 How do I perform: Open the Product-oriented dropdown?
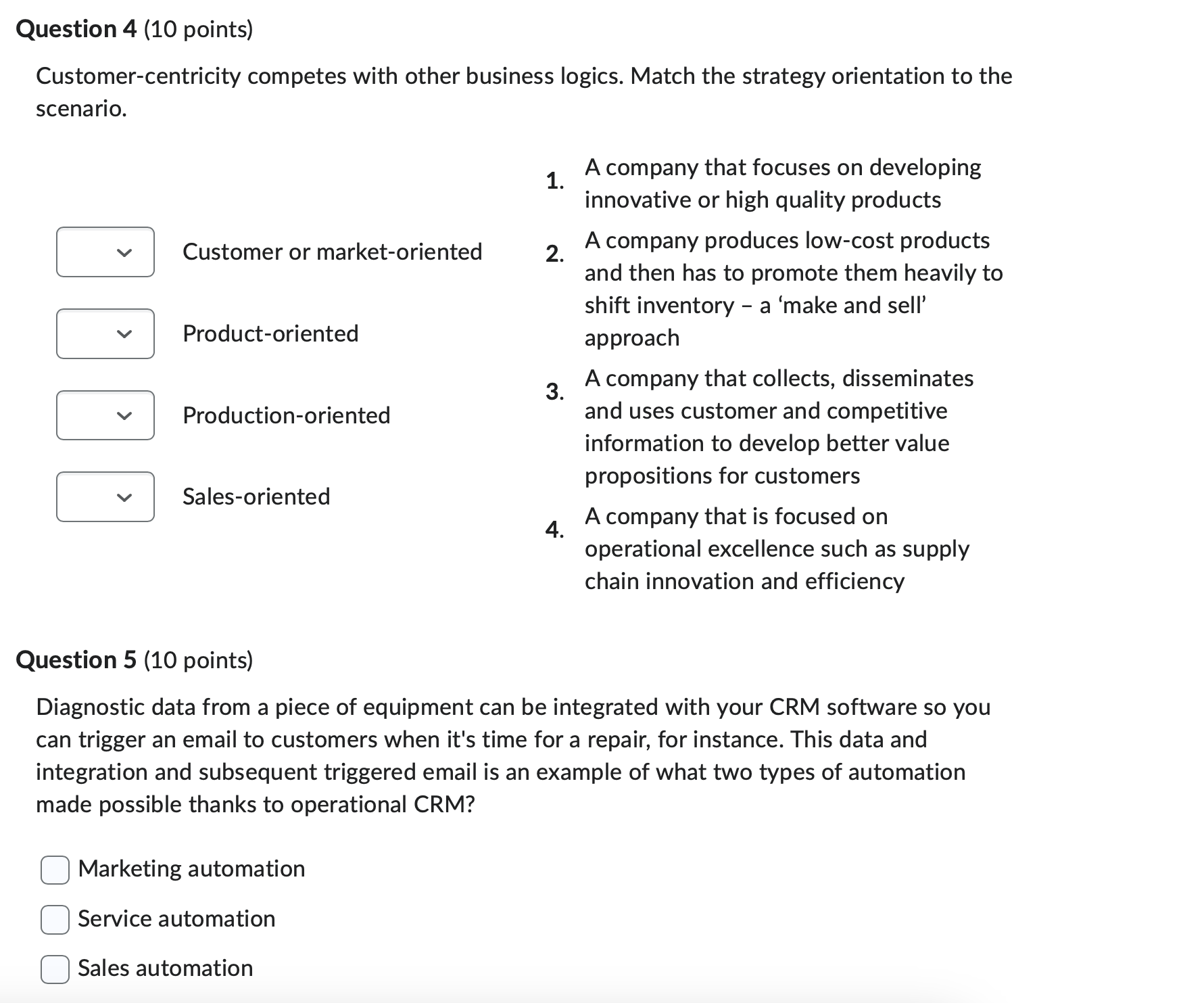[105, 333]
